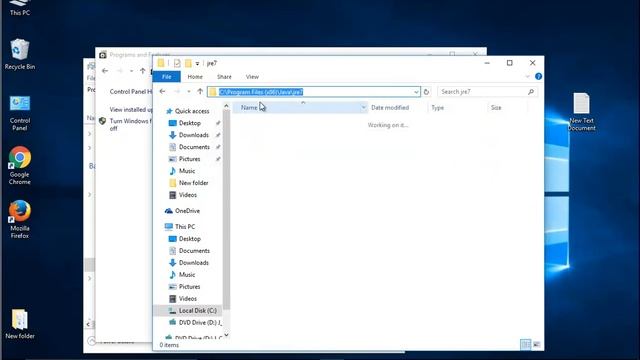Select pinned Desktop under Quick access

(189, 123)
